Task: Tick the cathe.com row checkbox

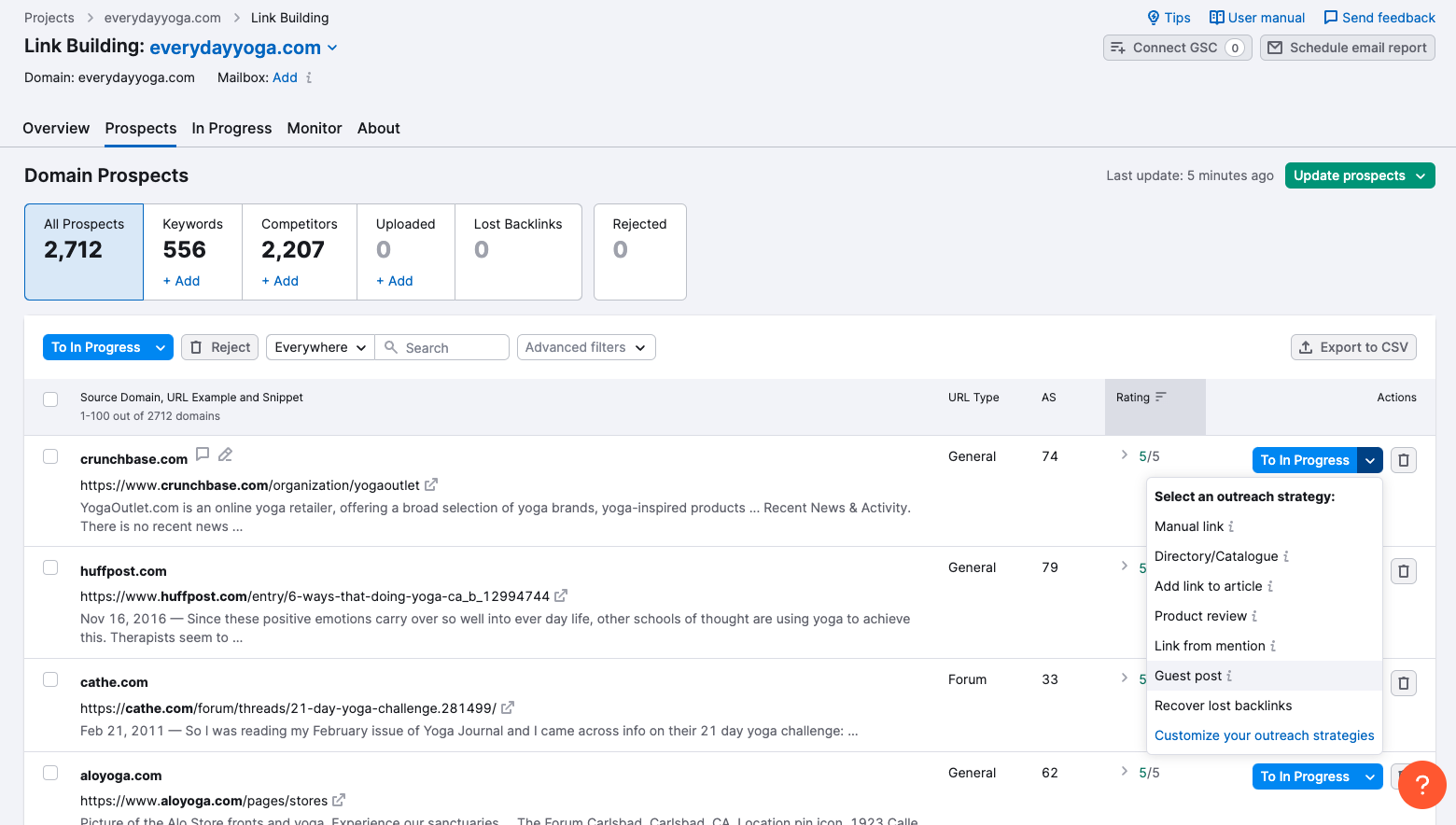Action: coord(50,679)
